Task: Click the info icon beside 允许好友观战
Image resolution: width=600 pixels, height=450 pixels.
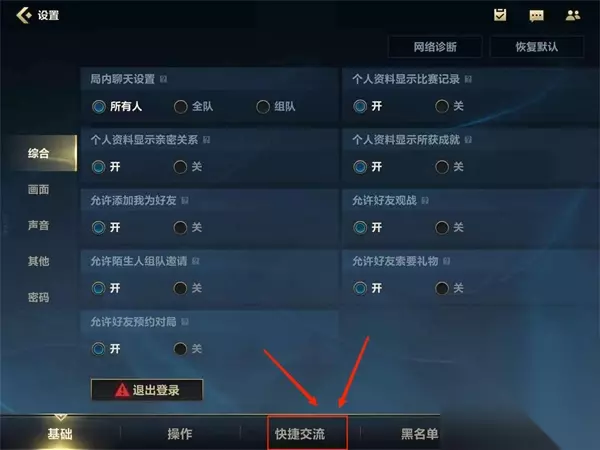Action: point(425,201)
